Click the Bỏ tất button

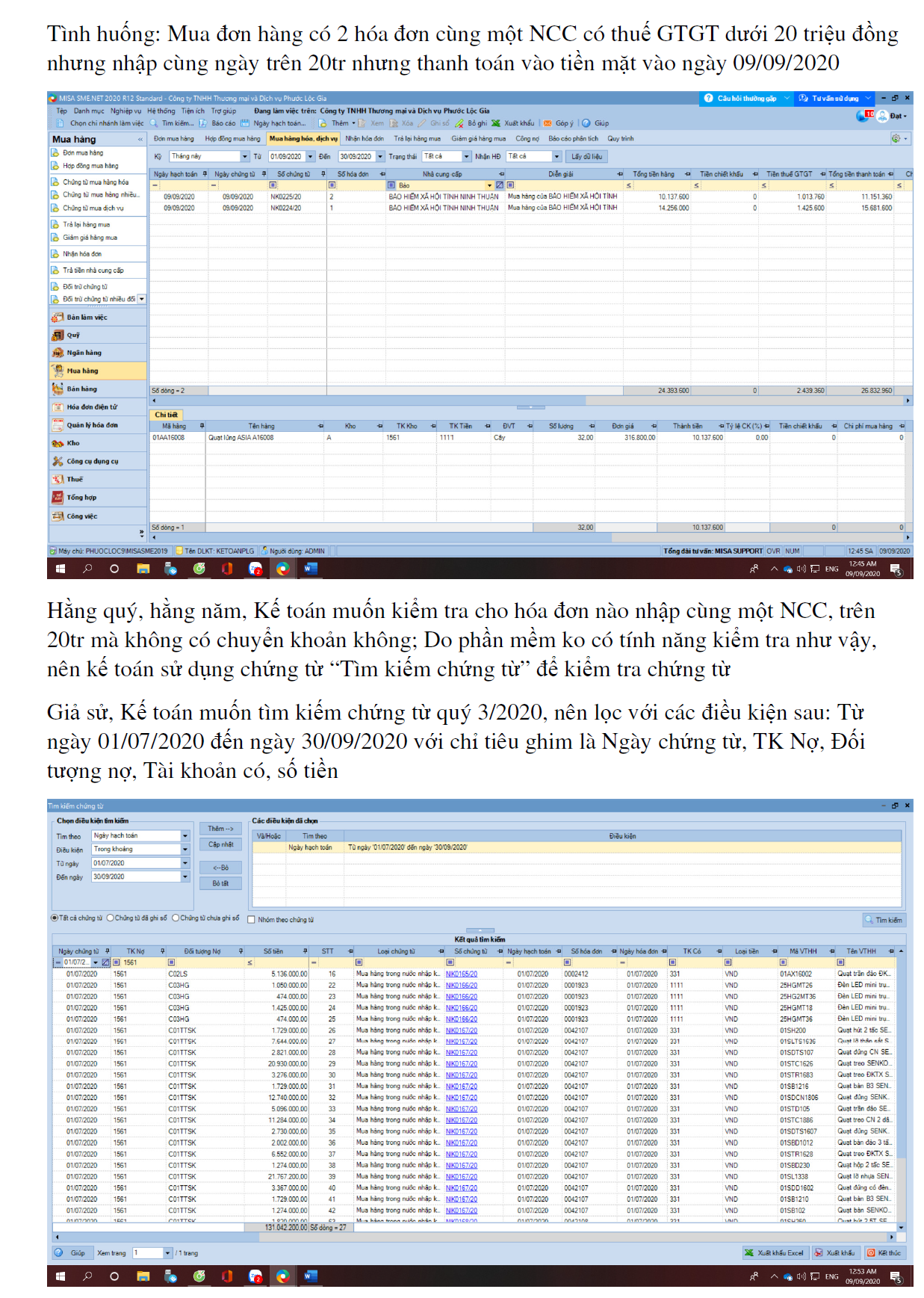click(x=220, y=883)
